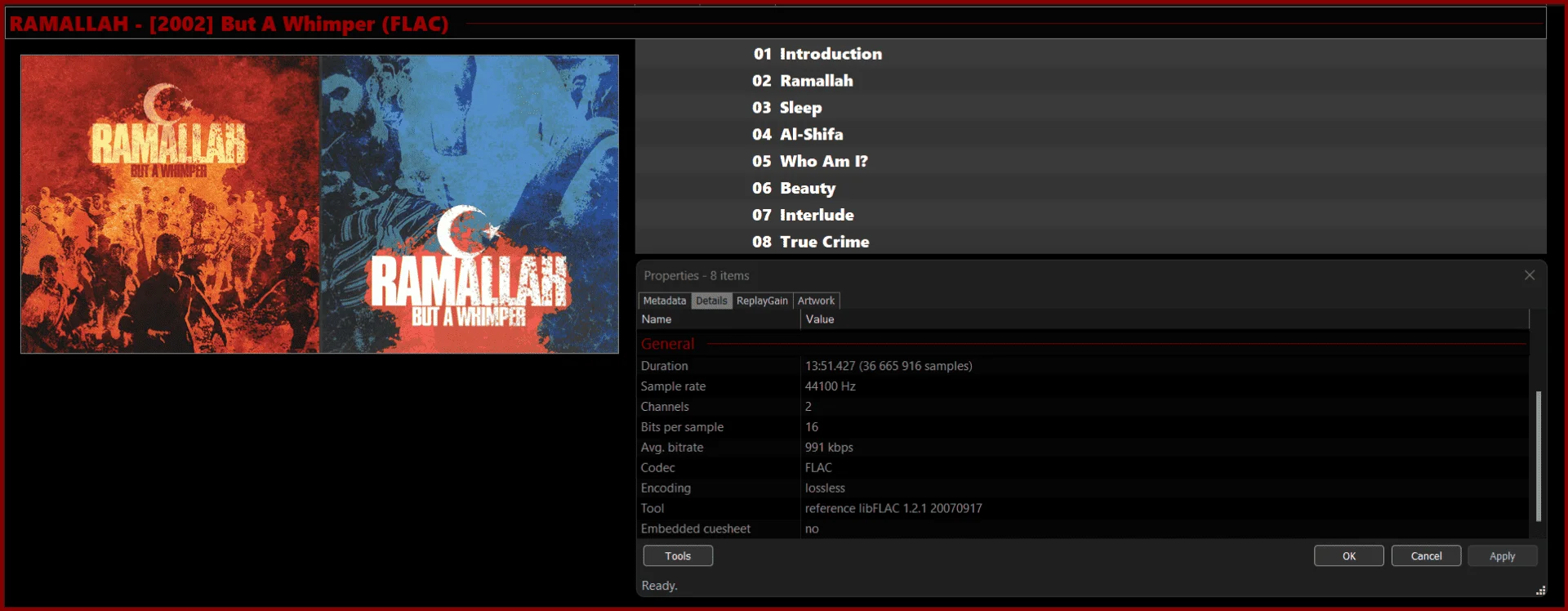Viewport: 1568px width, 611px height.
Task: Select track 04 Al-Shifa
Action: coord(1091,135)
